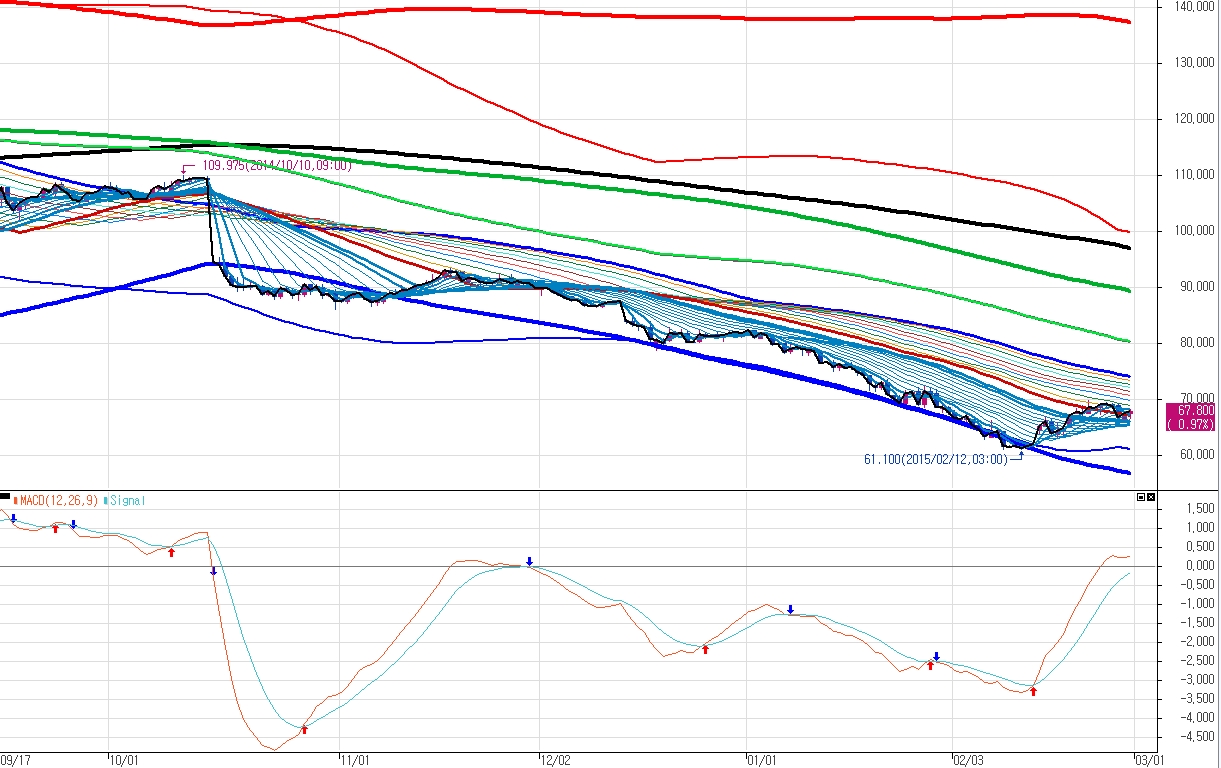Click the magenta 67,800 current price tag
1221x768 pixels.
pos(1189,417)
